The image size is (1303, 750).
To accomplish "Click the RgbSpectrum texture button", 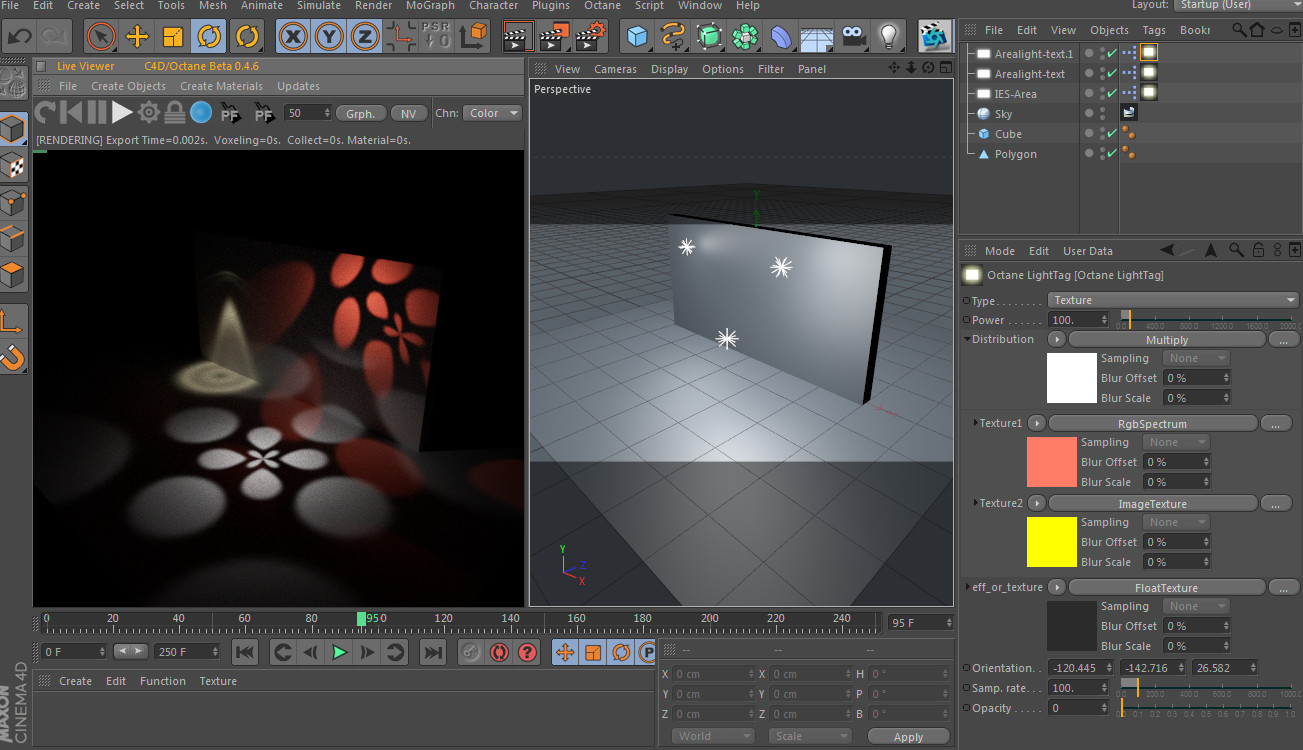I will [x=1152, y=424].
